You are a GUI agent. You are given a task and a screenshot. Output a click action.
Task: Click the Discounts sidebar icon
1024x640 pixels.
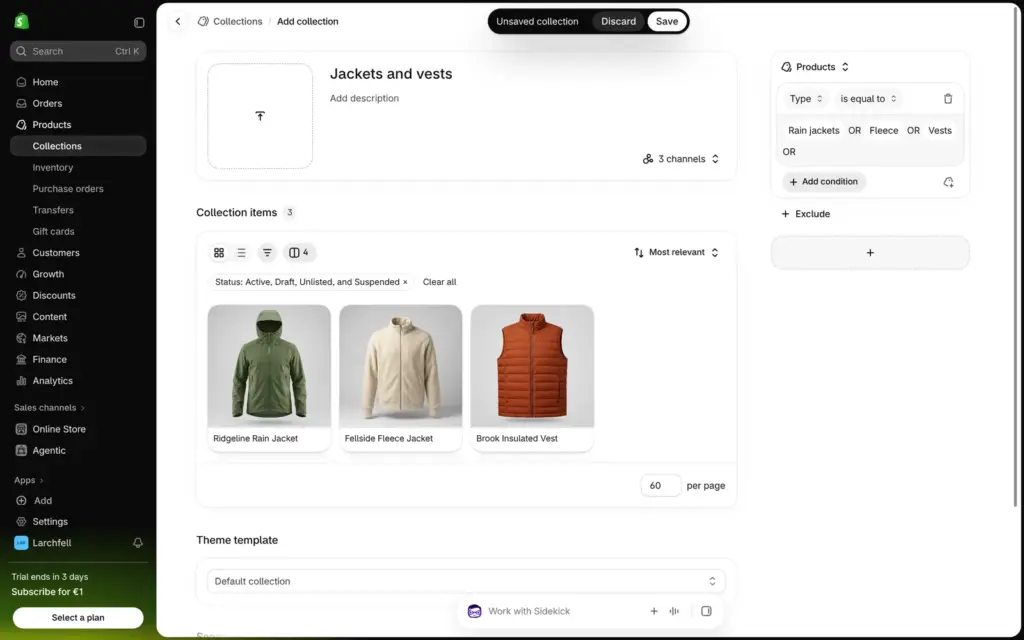tap(22, 296)
